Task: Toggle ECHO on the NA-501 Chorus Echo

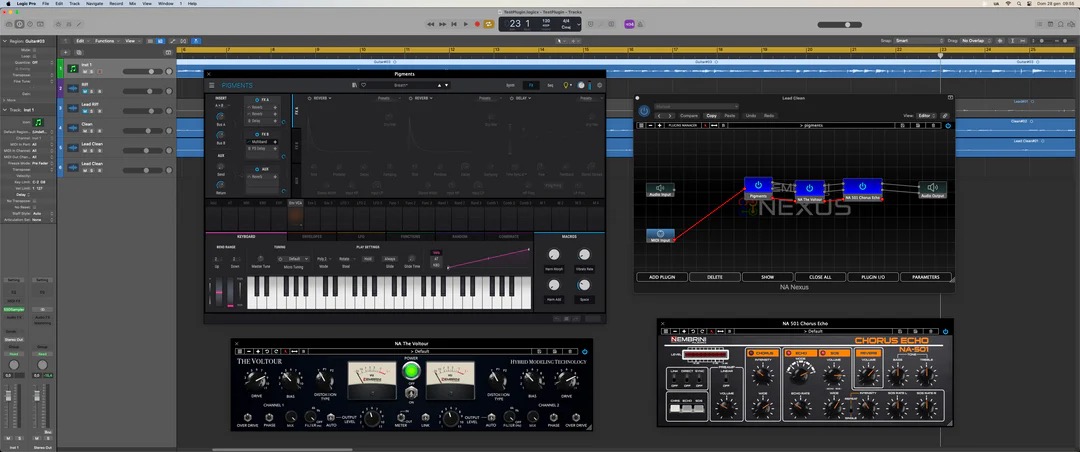Action: [799, 353]
